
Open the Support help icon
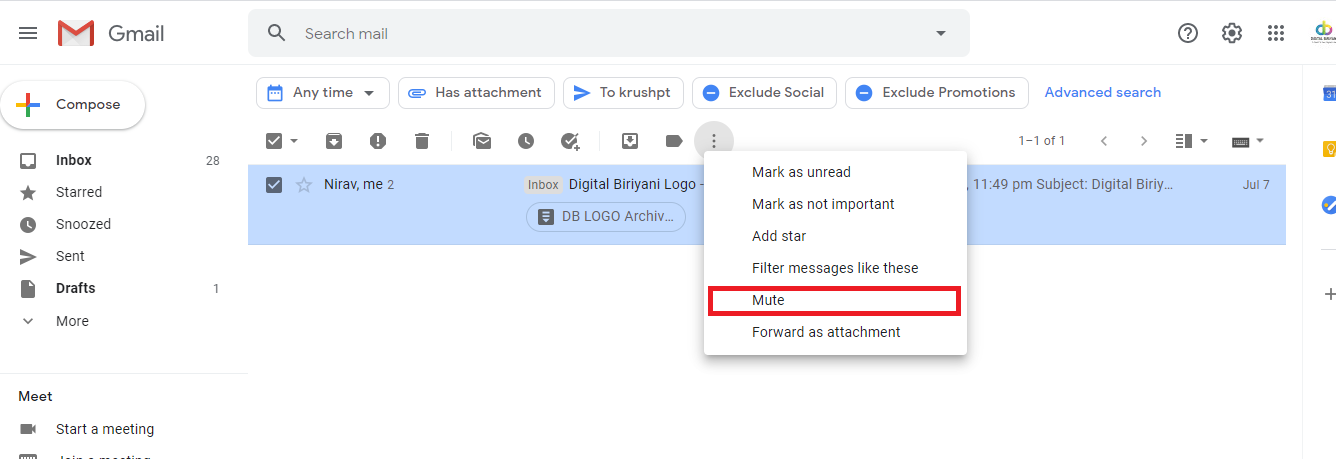point(1188,33)
